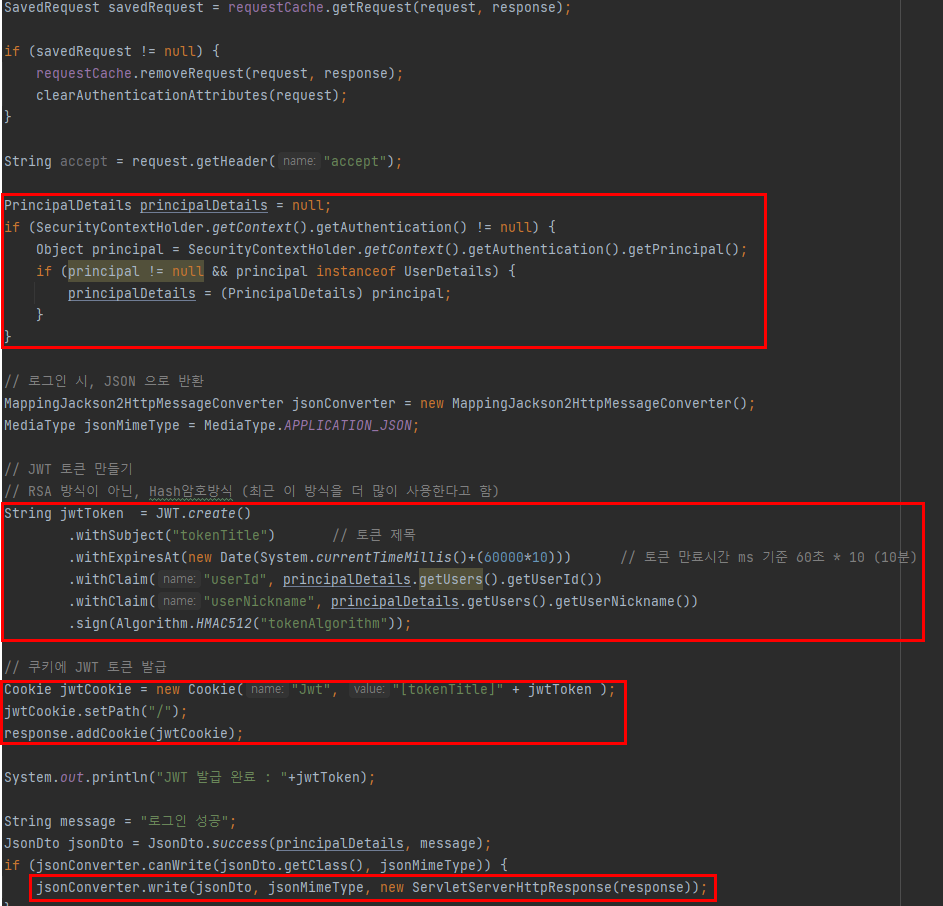This screenshot has height=906, width=943.
Task: Click jwtCookie.setPath("/") line
Action: (x=96, y=711)
